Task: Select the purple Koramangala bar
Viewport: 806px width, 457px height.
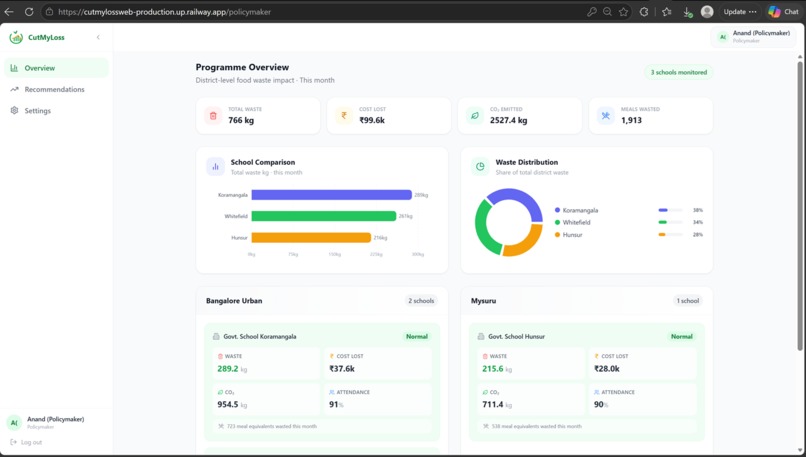Action: pos(332,195)
